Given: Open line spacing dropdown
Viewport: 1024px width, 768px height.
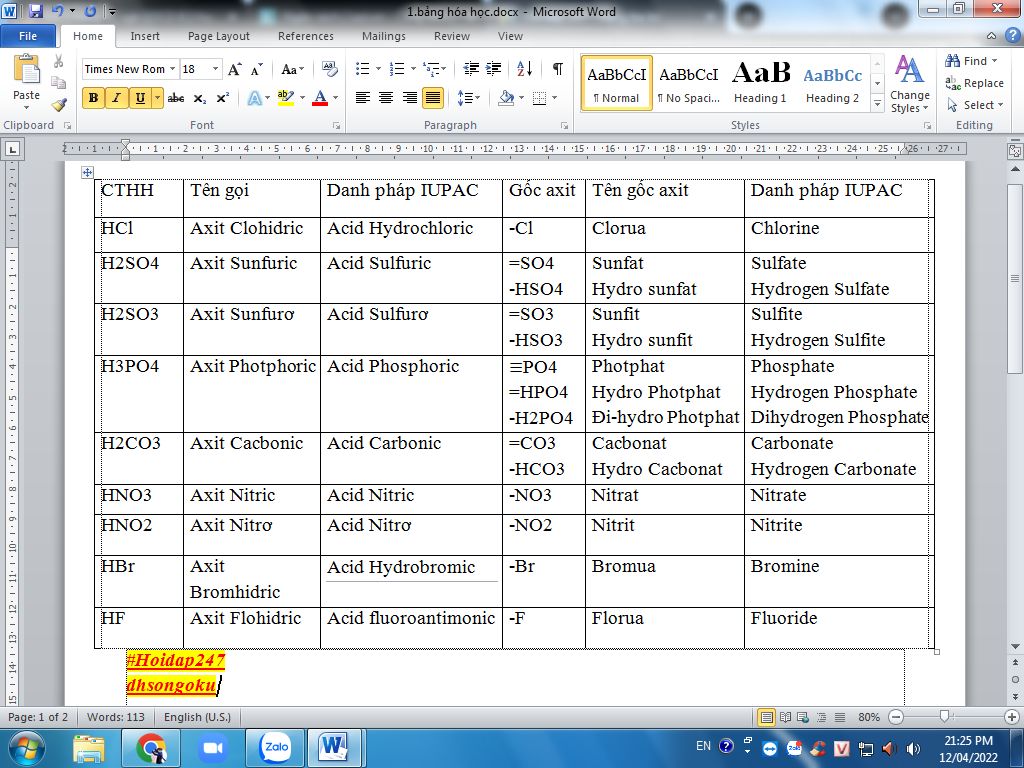Looking at the screenshot, I should [469, 99].
